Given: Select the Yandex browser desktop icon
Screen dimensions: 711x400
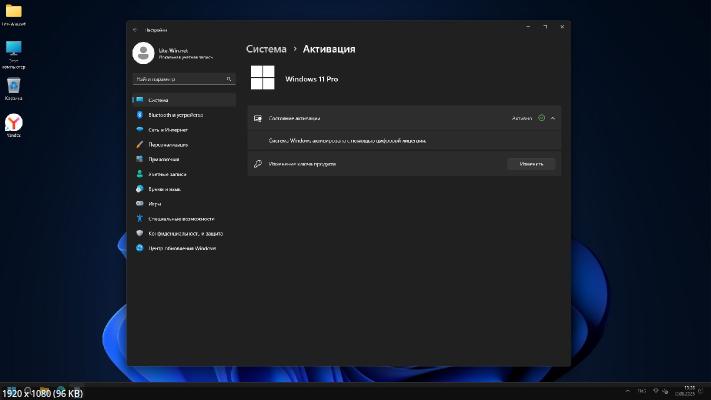Looking at the screenshot, I should [14, 123].
